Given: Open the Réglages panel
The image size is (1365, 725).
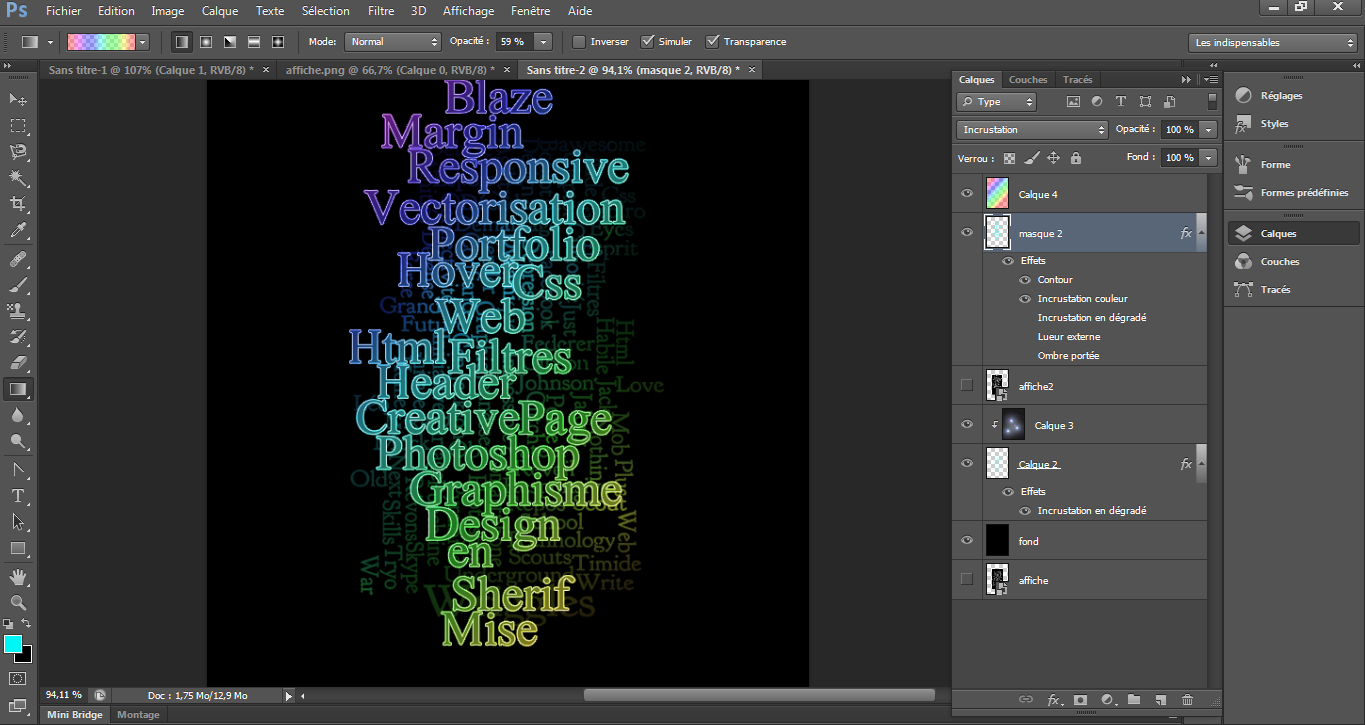Looking at the screenshot, I should pos(1281,96).
